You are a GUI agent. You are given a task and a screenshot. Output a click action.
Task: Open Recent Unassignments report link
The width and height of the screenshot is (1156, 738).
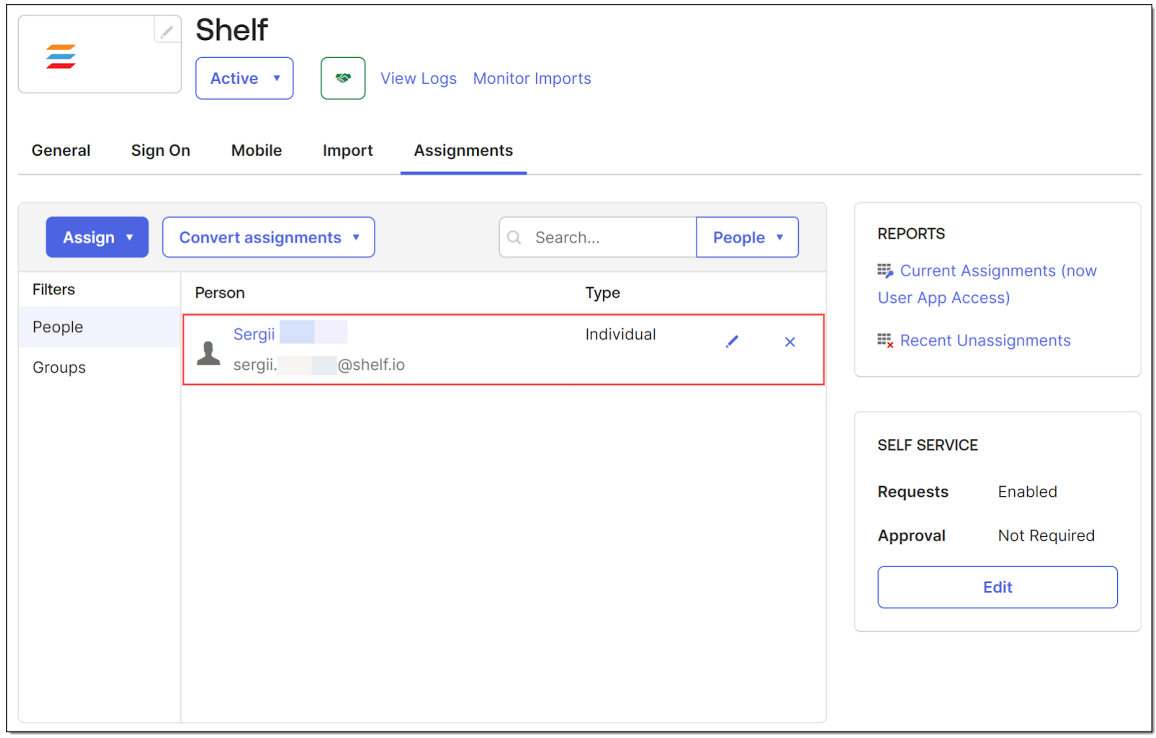(985, 341)
